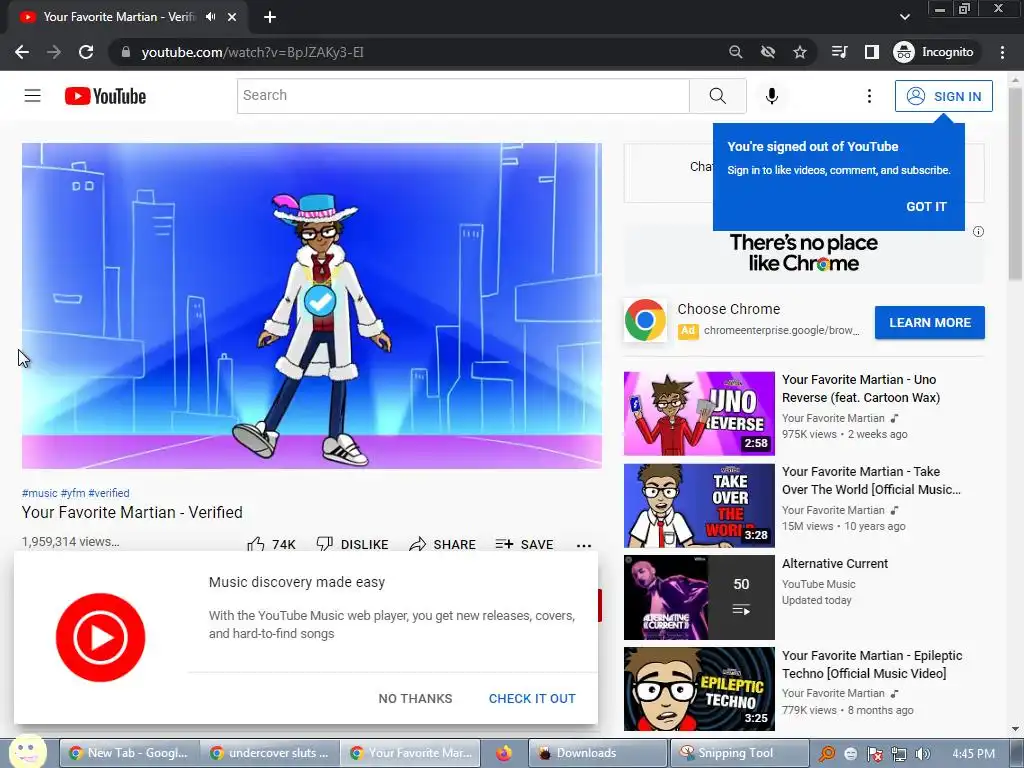Open the Epileptic Techno video thumbnail
Screen dimensions: 1024x768
[x=699, y=689]
